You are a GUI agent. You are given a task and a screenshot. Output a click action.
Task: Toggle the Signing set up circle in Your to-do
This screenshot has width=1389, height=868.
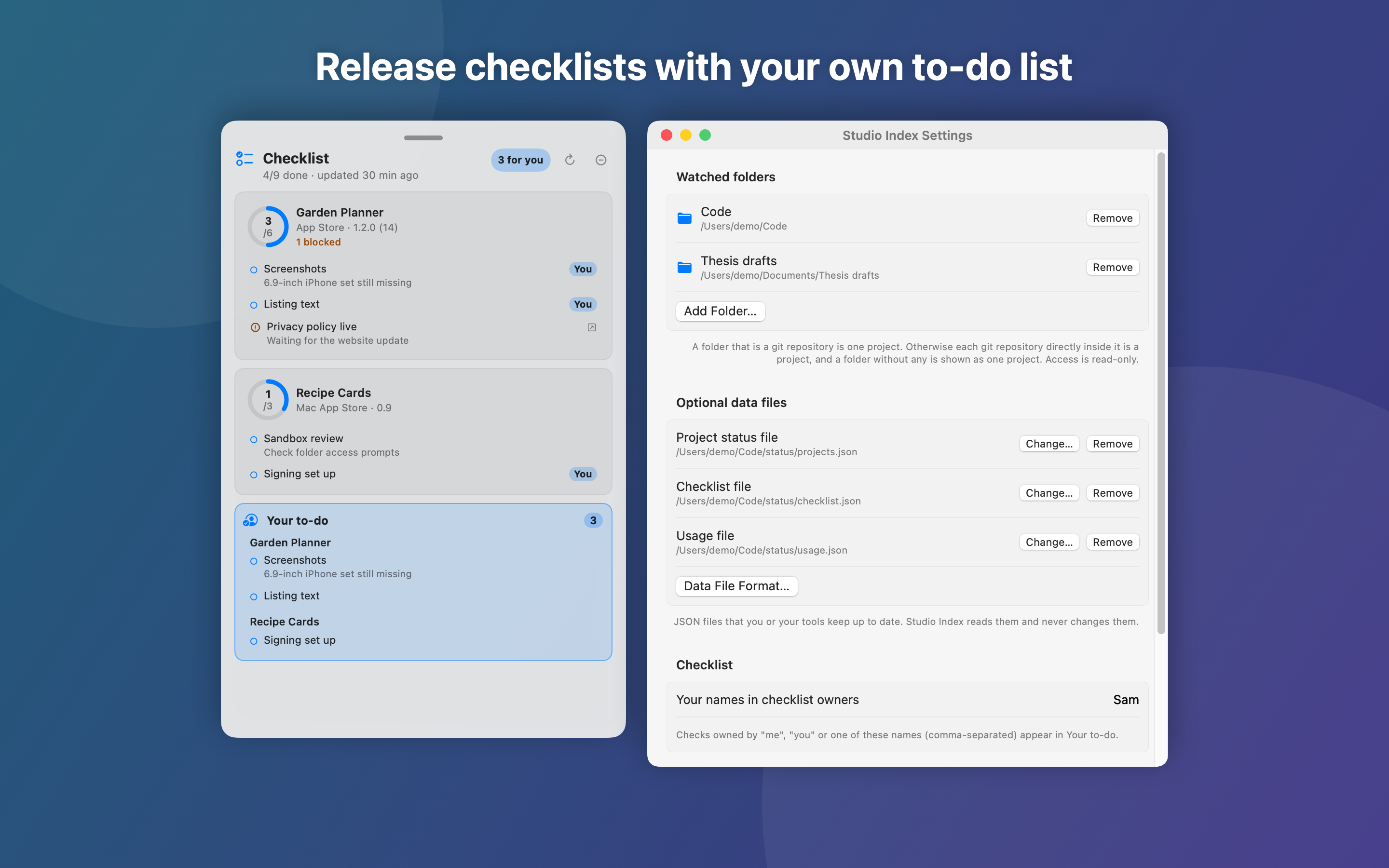click(254, 641)
